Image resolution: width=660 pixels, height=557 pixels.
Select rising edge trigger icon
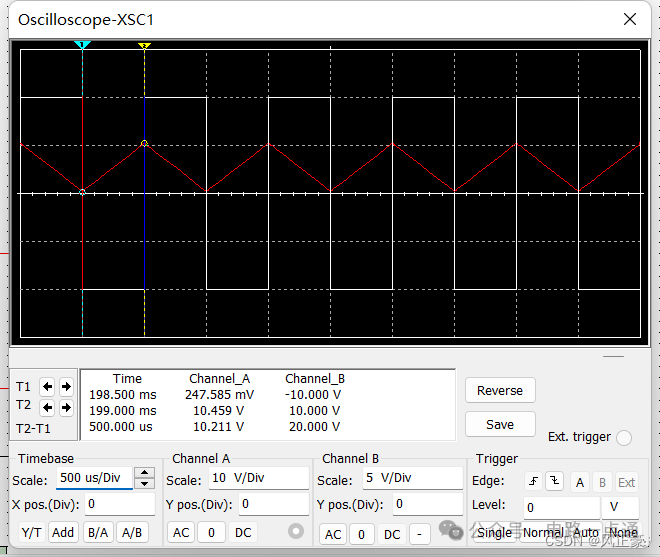[533, 481]
